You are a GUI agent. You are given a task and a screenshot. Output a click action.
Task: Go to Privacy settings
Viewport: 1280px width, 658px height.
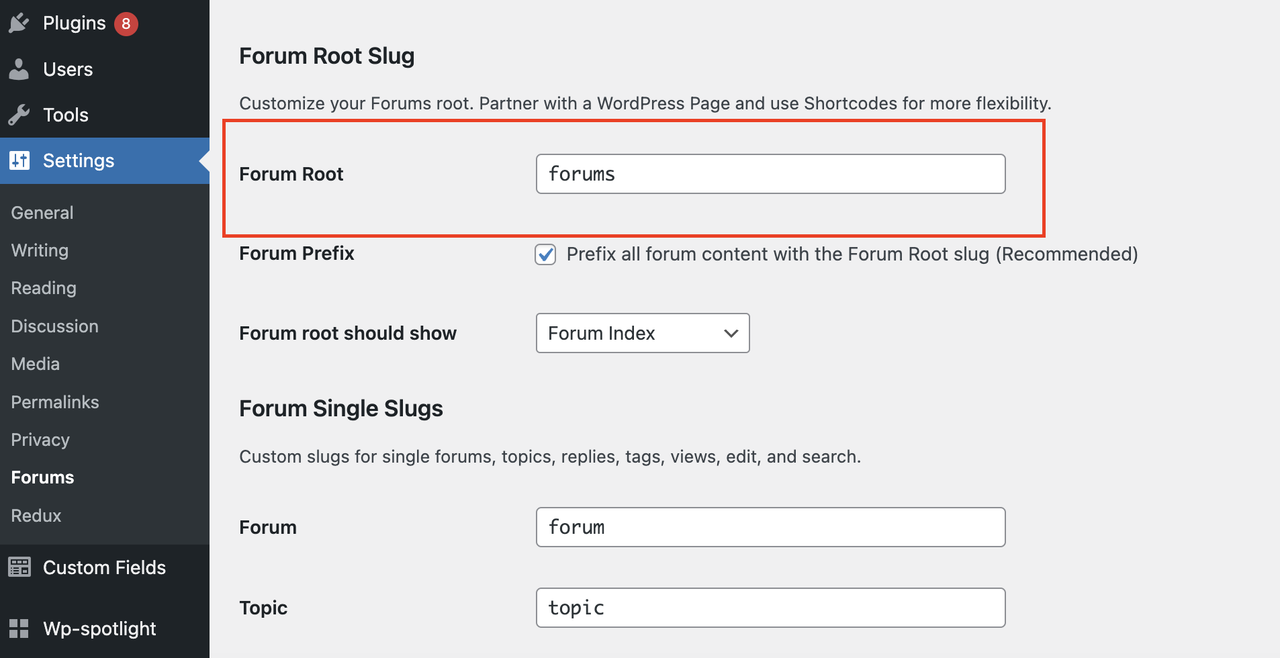[x=40, y=440]
